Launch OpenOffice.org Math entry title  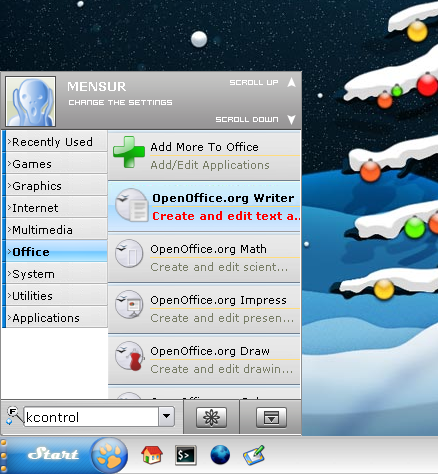tap(208, 249)
